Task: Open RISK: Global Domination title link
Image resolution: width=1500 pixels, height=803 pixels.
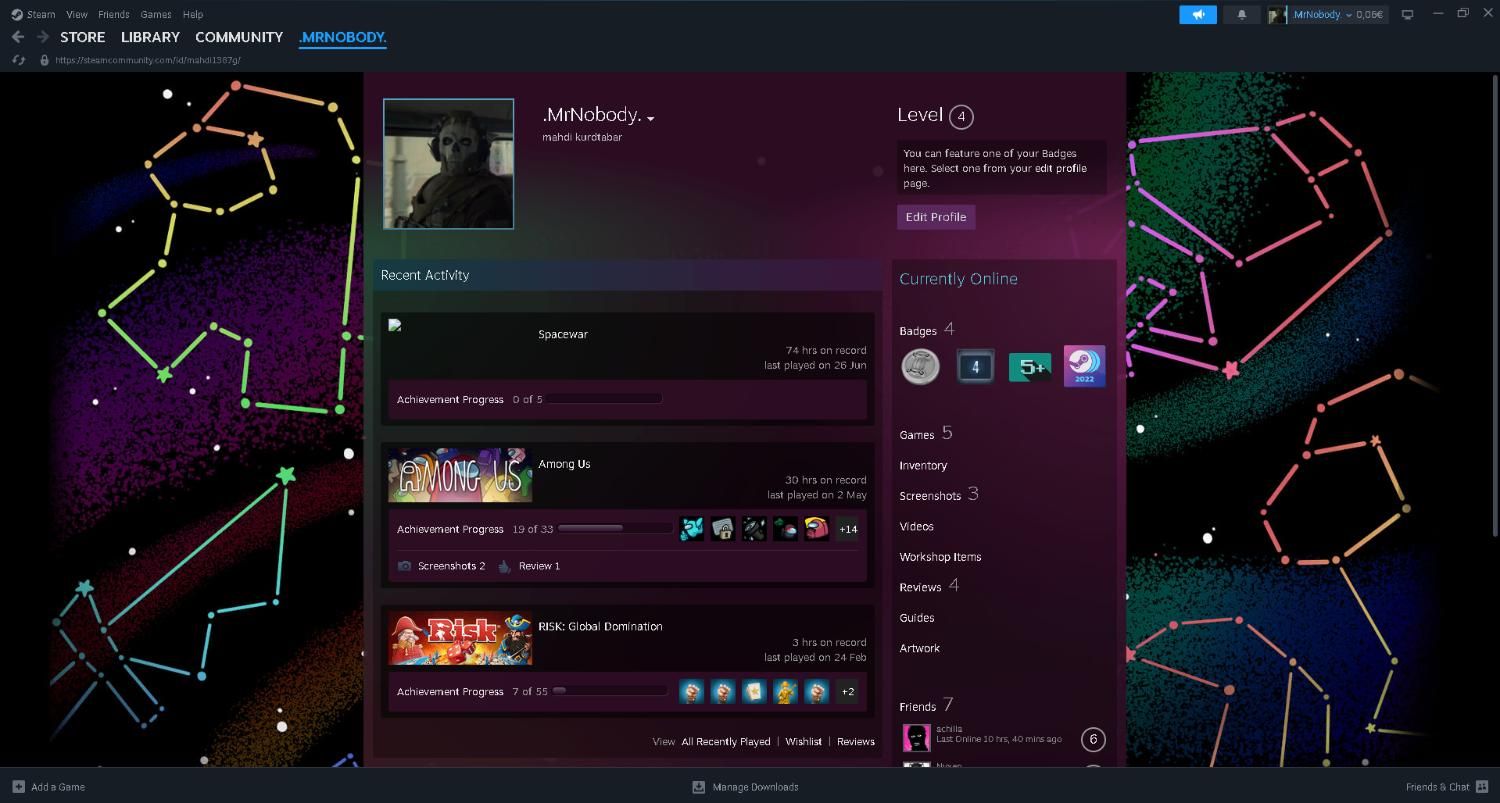Action: 600,627
